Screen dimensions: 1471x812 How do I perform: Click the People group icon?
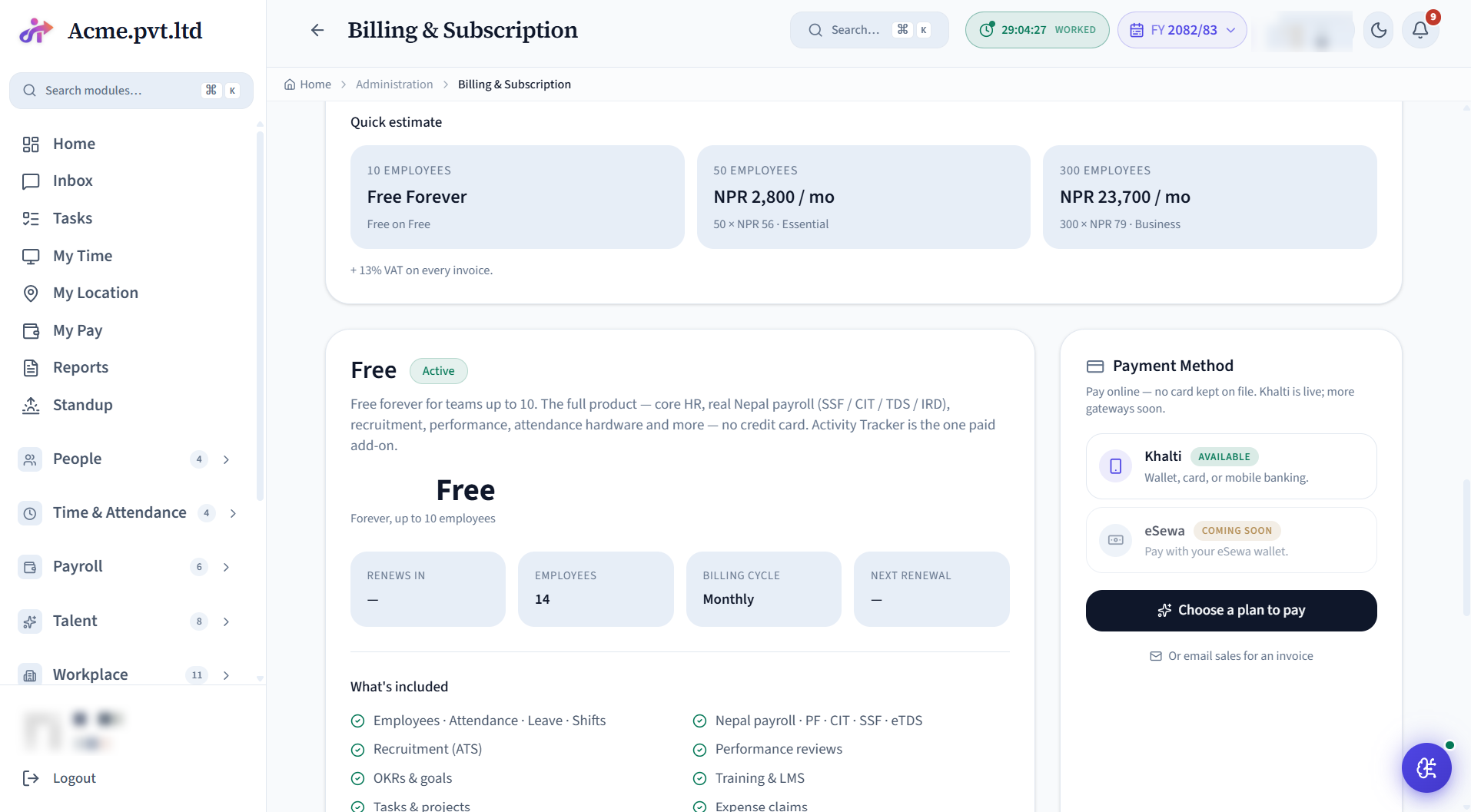pyautogui.click(x=30, y=459)
